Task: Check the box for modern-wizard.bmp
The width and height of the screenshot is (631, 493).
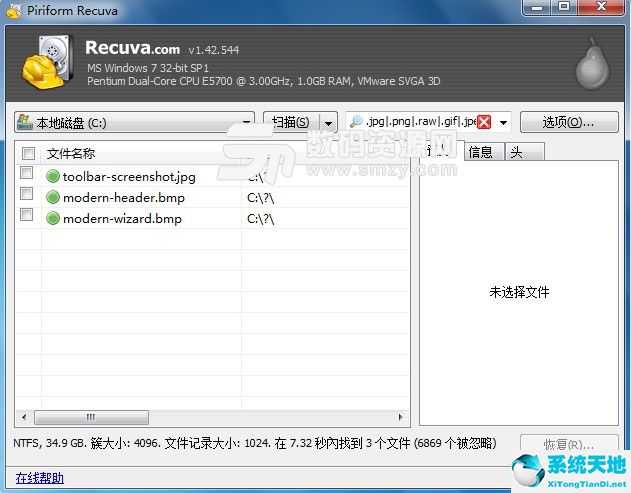Action: [27, 215]
